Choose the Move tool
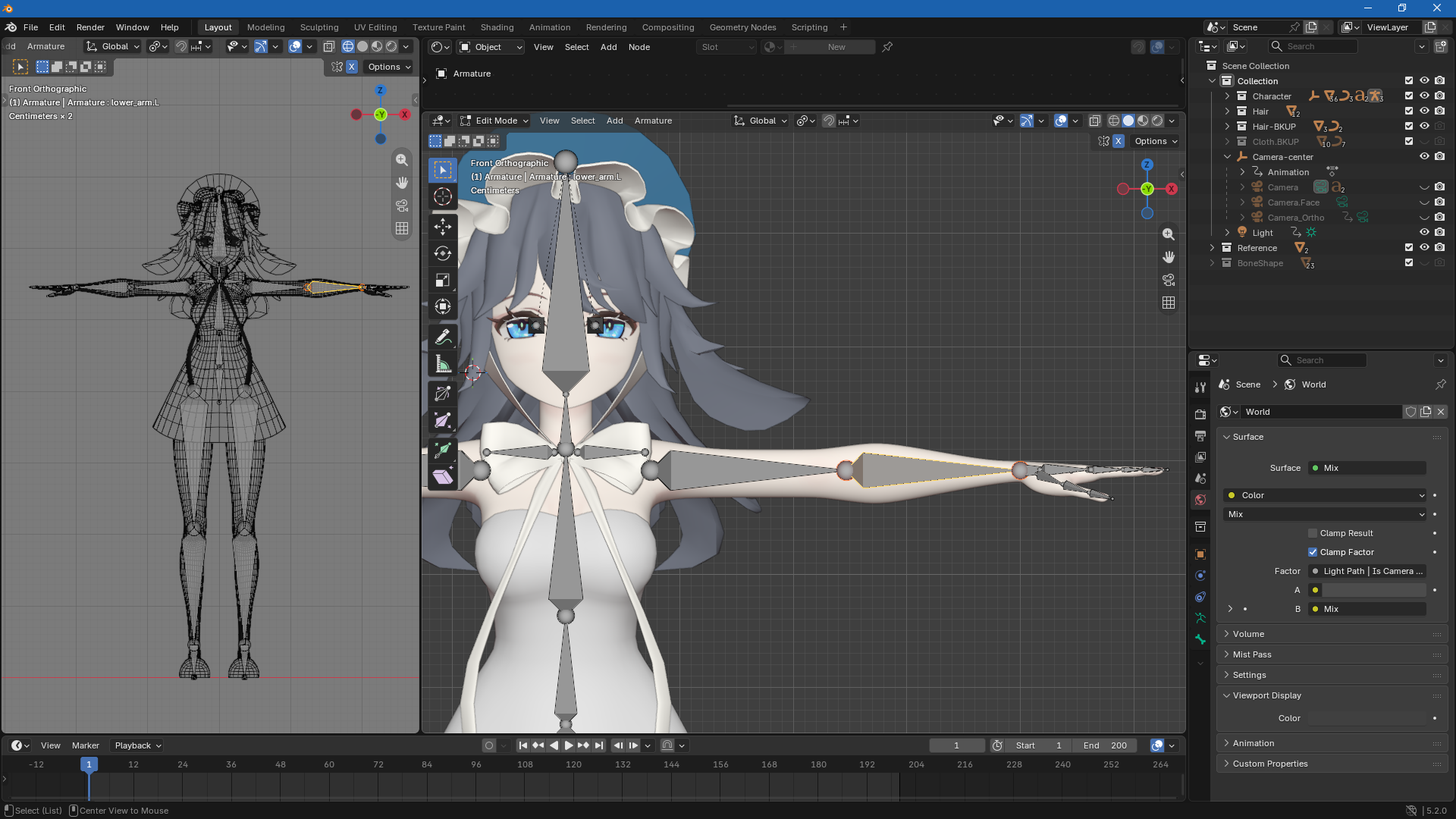 point(443,226)
